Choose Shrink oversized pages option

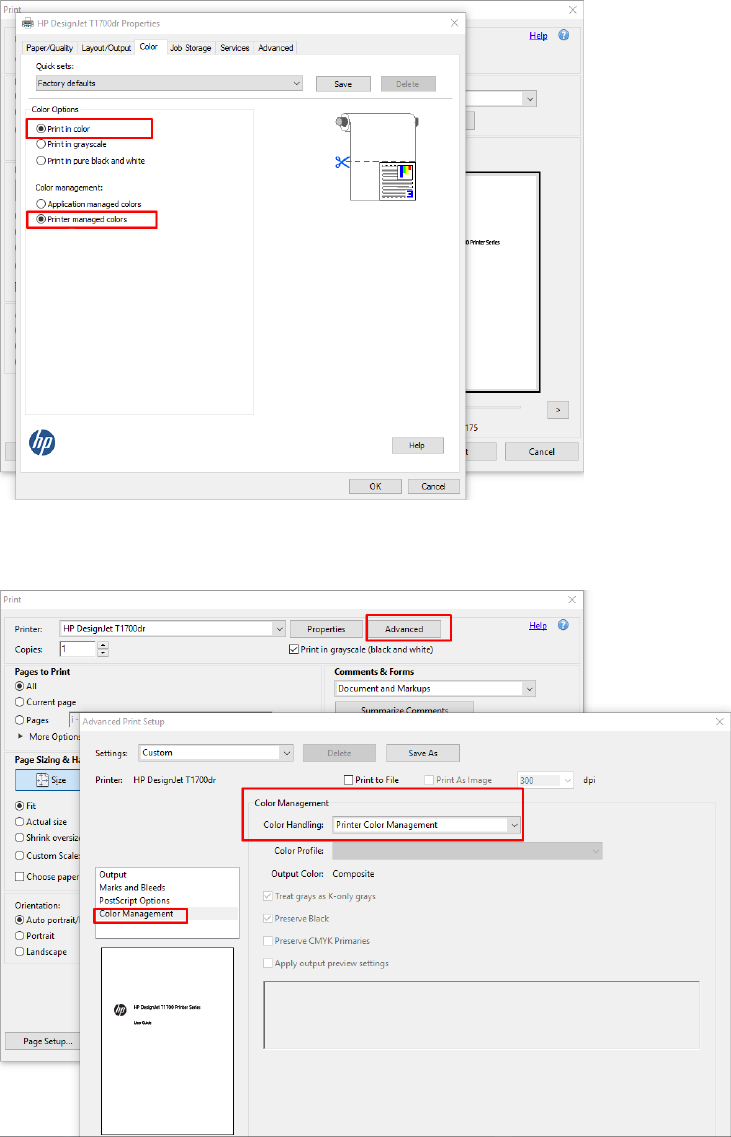pos(48,839)
